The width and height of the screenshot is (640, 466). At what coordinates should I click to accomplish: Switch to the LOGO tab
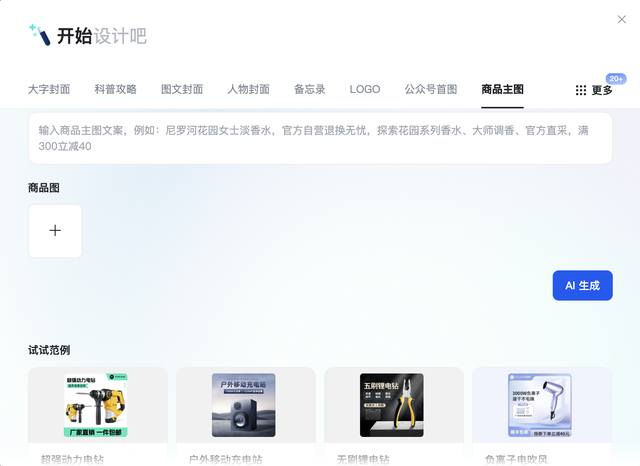coord(365,89)
